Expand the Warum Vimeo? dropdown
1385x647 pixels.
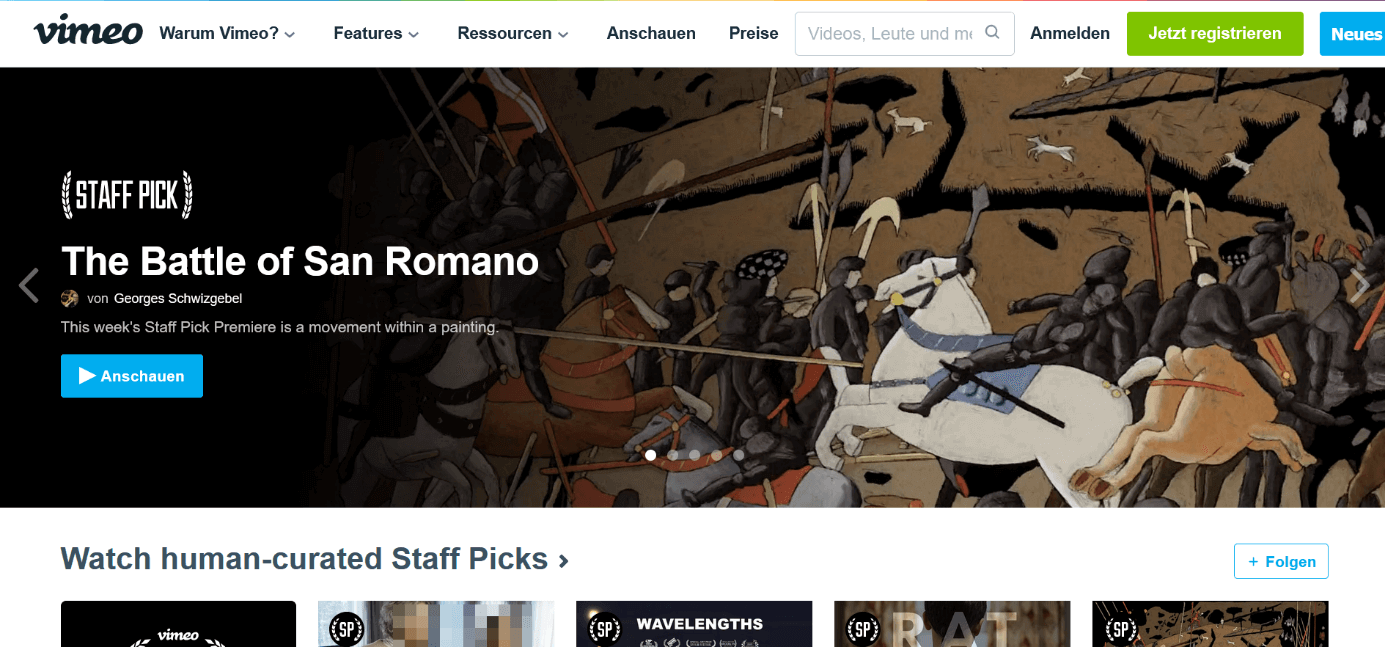coord(227,33)
